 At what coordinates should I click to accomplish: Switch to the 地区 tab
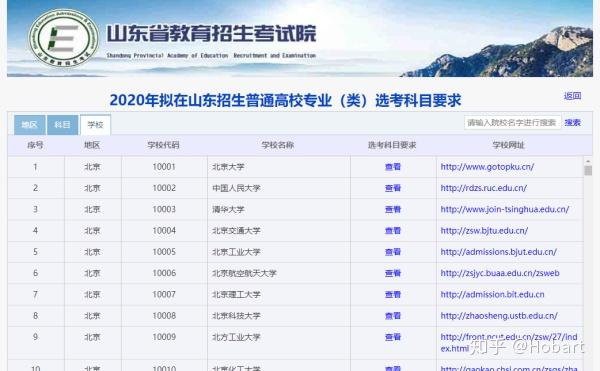(x=29, y=125)
